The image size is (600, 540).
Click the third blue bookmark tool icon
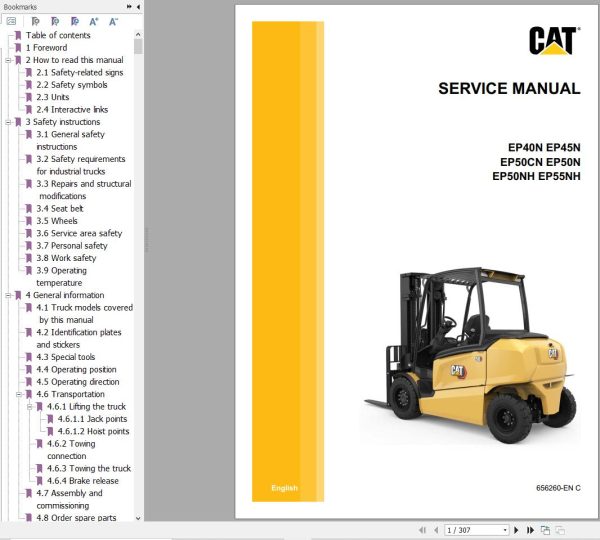(75, 21)
